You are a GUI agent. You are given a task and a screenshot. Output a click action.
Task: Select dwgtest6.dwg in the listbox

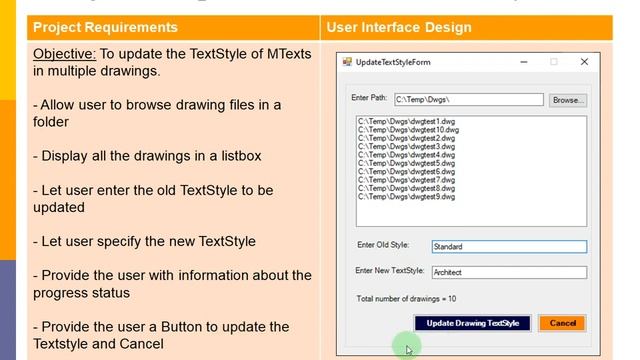[x=406, y=172]
